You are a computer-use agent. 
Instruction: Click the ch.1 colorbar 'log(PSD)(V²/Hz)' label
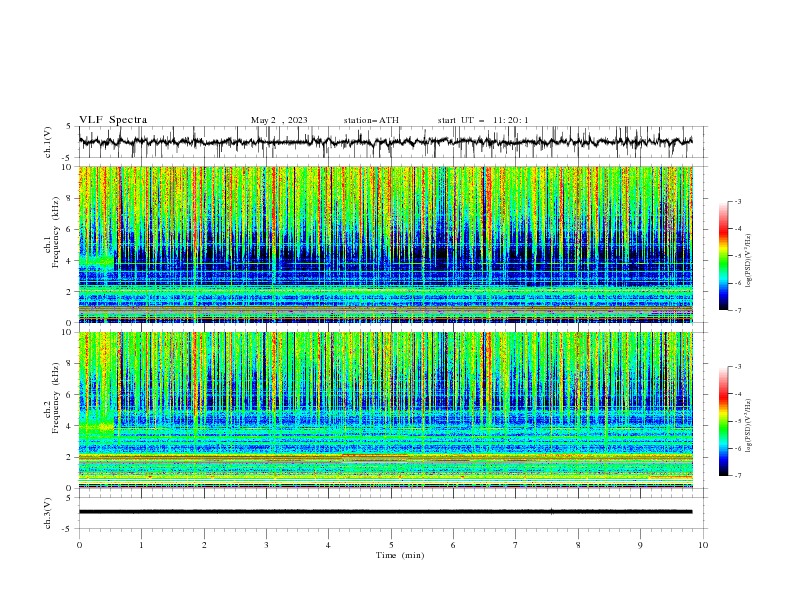pos(748,260)
